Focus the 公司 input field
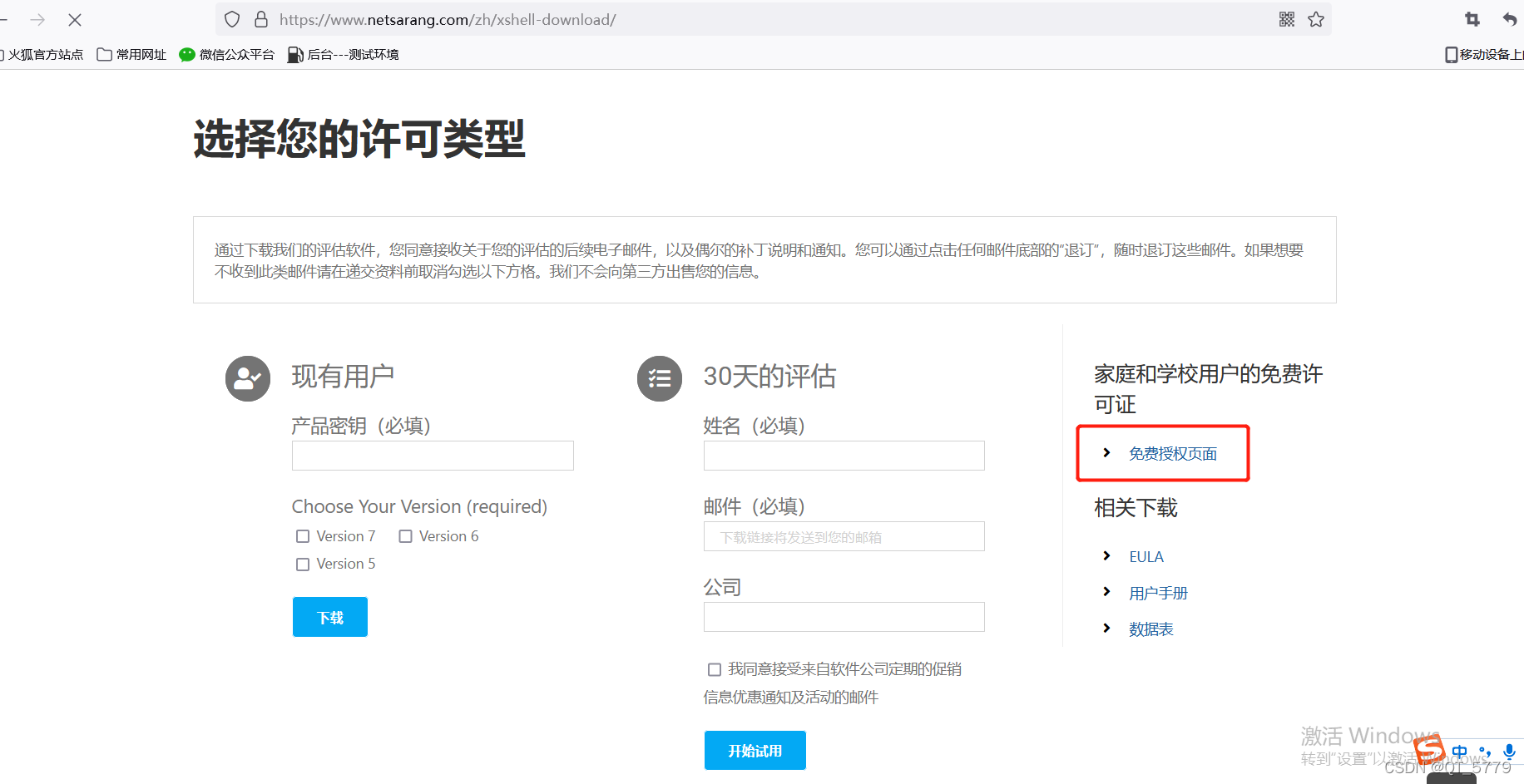The height and width of the screenshot is (784, 1524). (x=844, y=617)
